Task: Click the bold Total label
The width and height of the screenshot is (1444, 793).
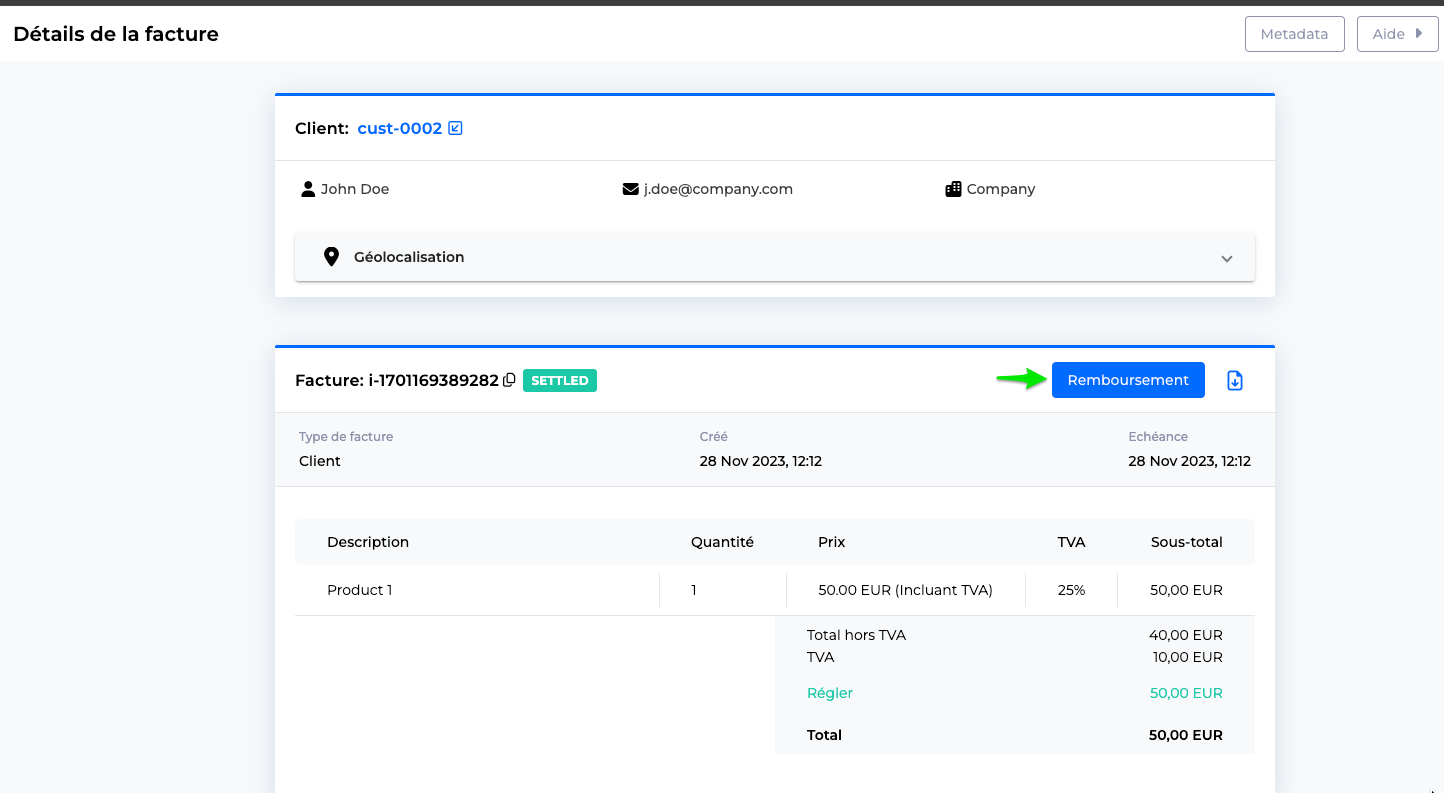Action: coord(824,735)
